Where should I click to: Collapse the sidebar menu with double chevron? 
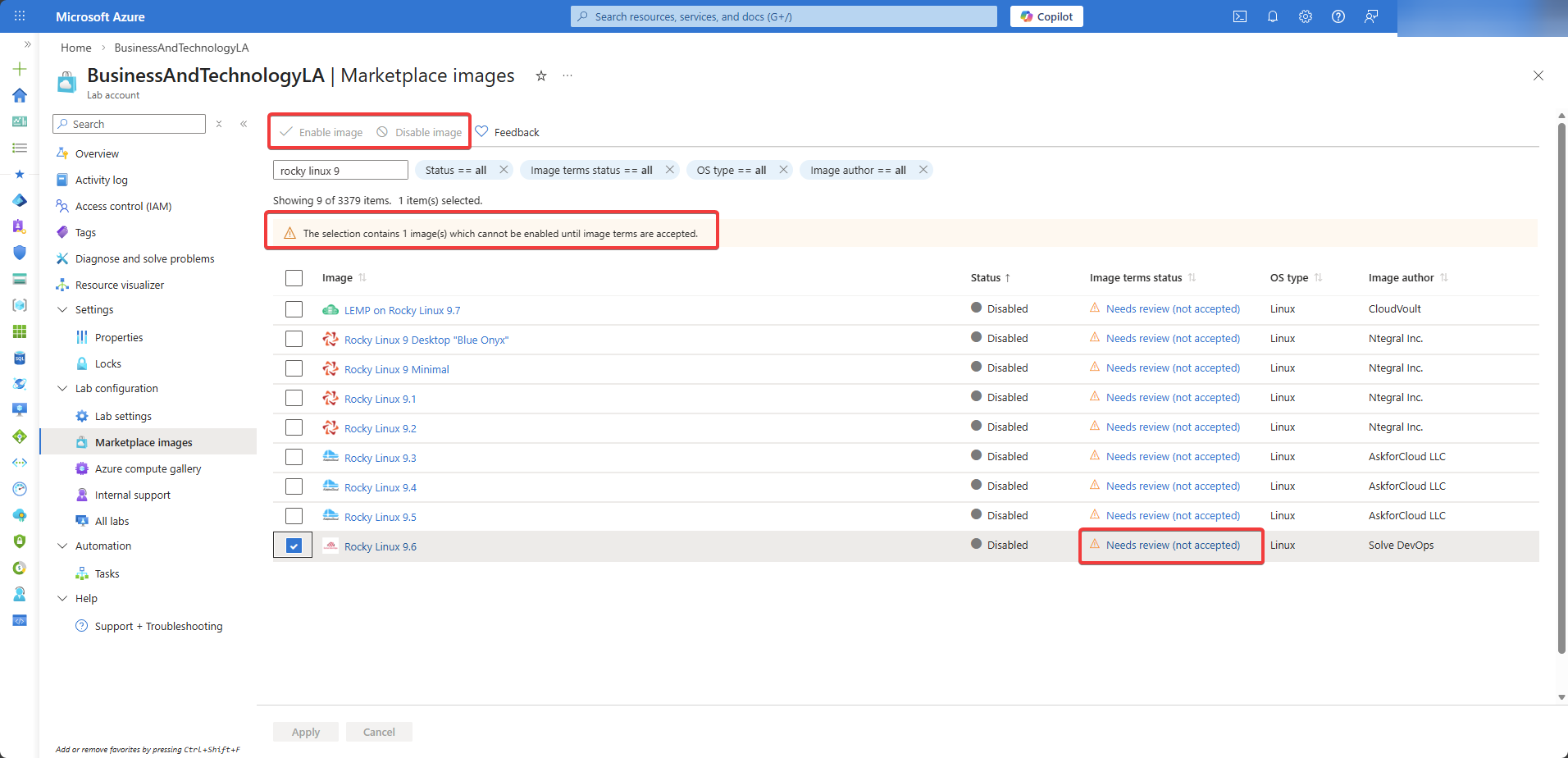(244, 124)
